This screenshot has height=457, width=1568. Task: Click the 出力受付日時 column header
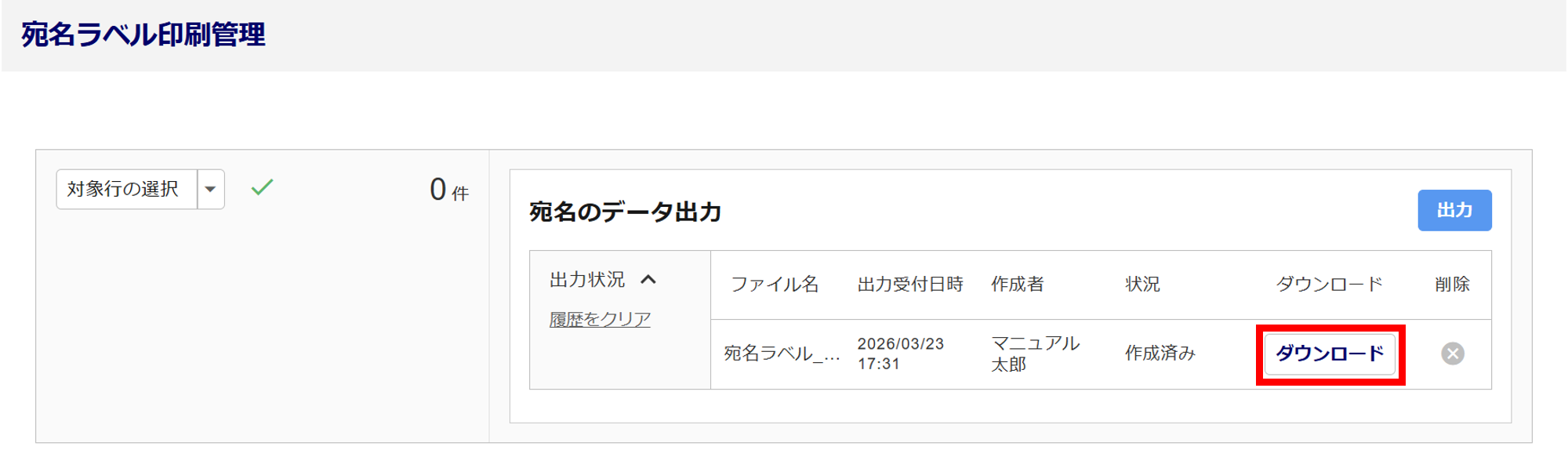(x=909, y=284)
